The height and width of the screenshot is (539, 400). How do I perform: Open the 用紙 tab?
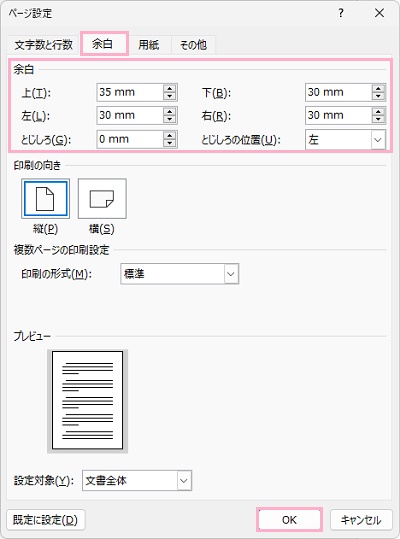pyautogui.click(x=148, y=45)
